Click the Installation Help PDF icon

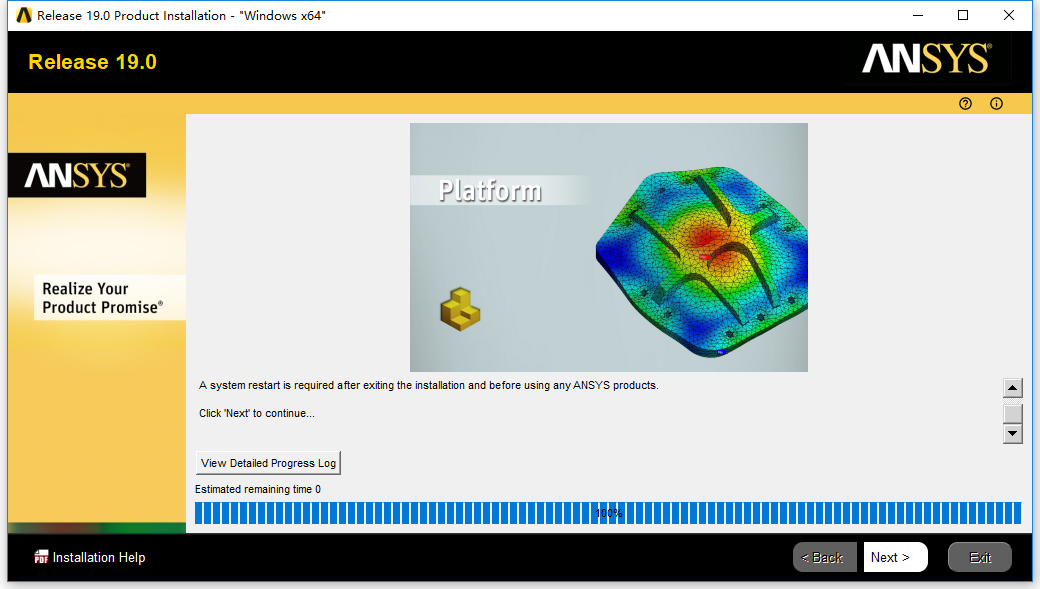tap(41, 557)
